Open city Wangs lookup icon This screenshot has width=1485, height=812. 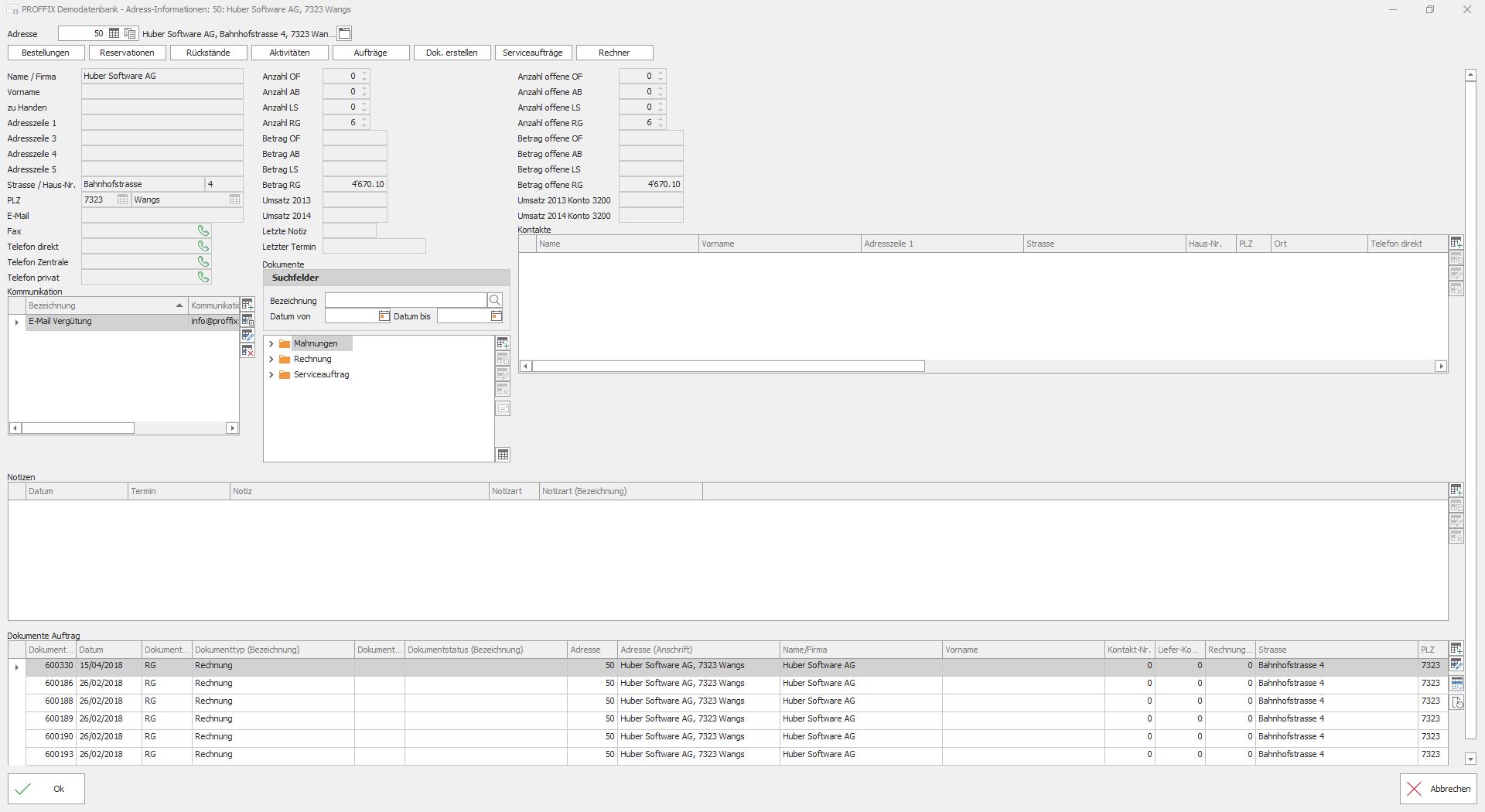(235, 200)
